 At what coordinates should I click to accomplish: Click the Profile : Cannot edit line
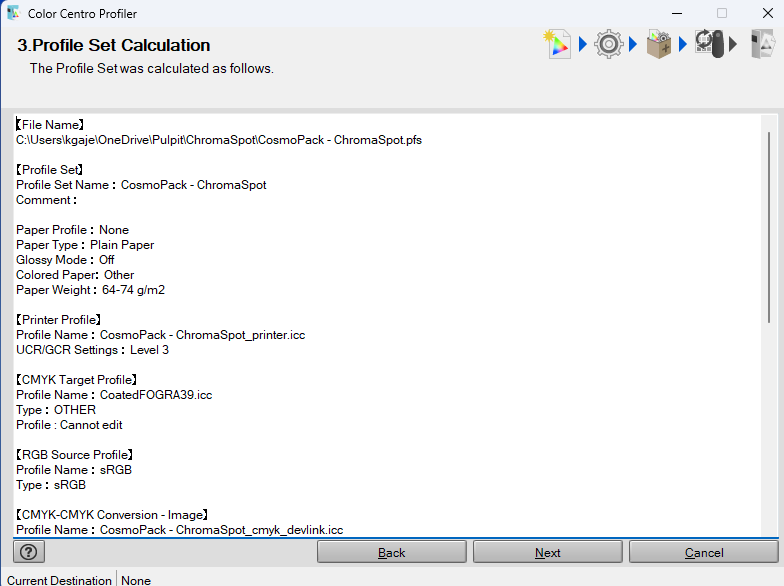[x=69, y=425]
